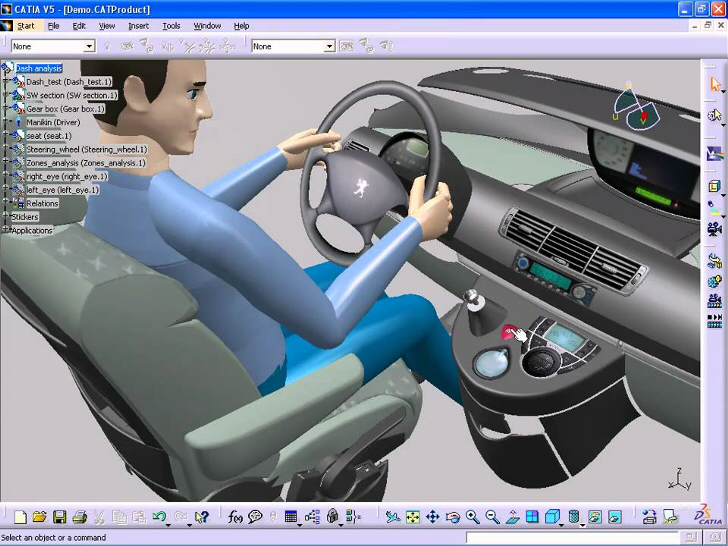Open the Insert menu
Viewport: 728px width, 546px height.
coord(138,26)
